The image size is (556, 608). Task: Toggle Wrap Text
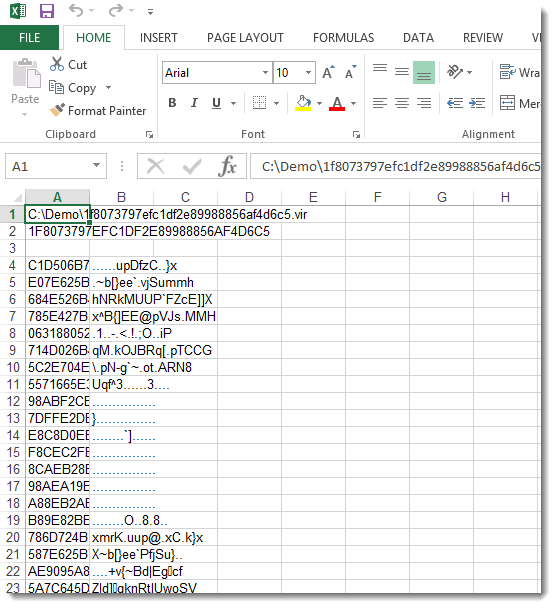coord(520,72)
